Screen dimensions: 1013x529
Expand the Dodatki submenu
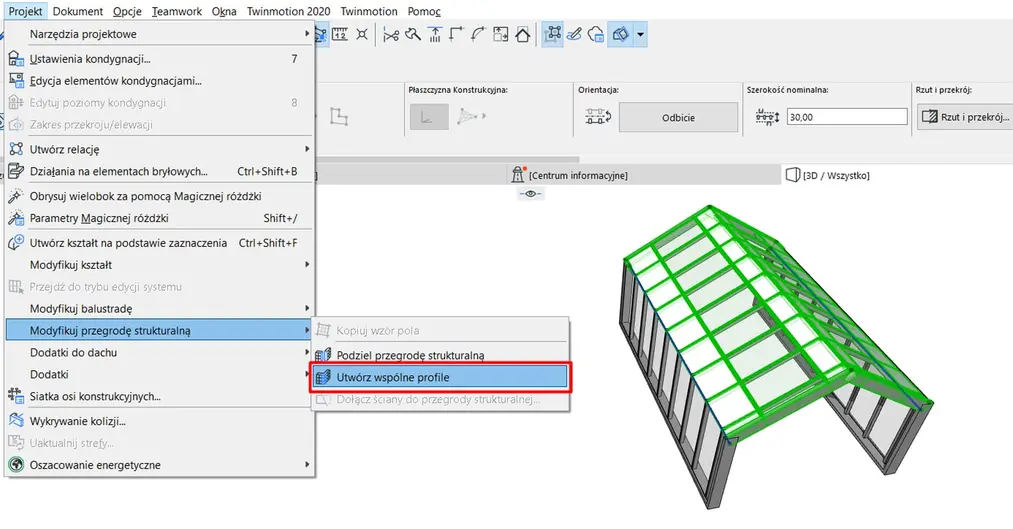tap(160, 375)
